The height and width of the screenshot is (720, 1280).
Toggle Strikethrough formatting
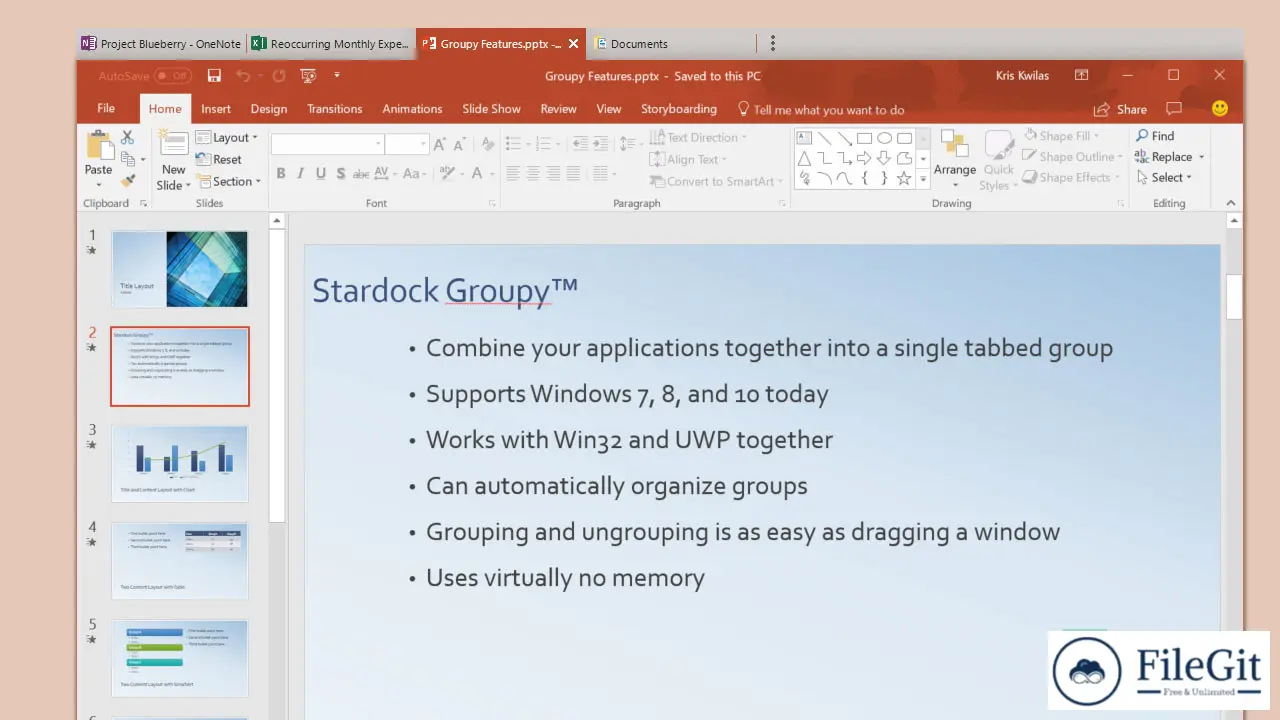[x=361, y=174]
